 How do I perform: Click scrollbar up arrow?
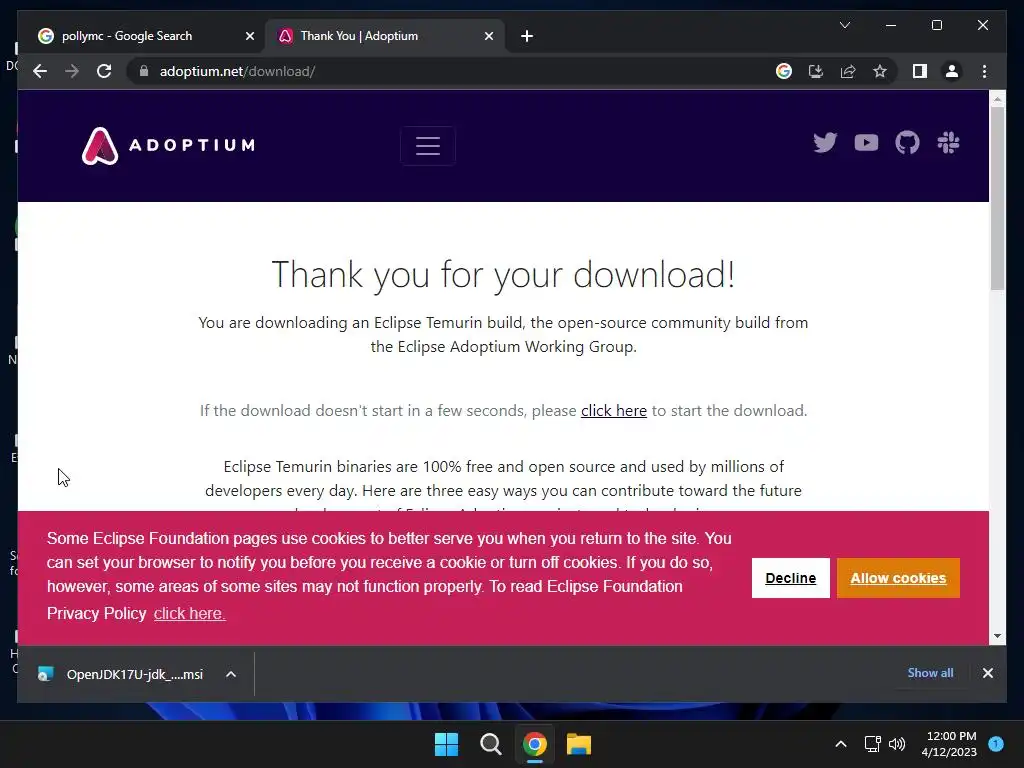997,99
